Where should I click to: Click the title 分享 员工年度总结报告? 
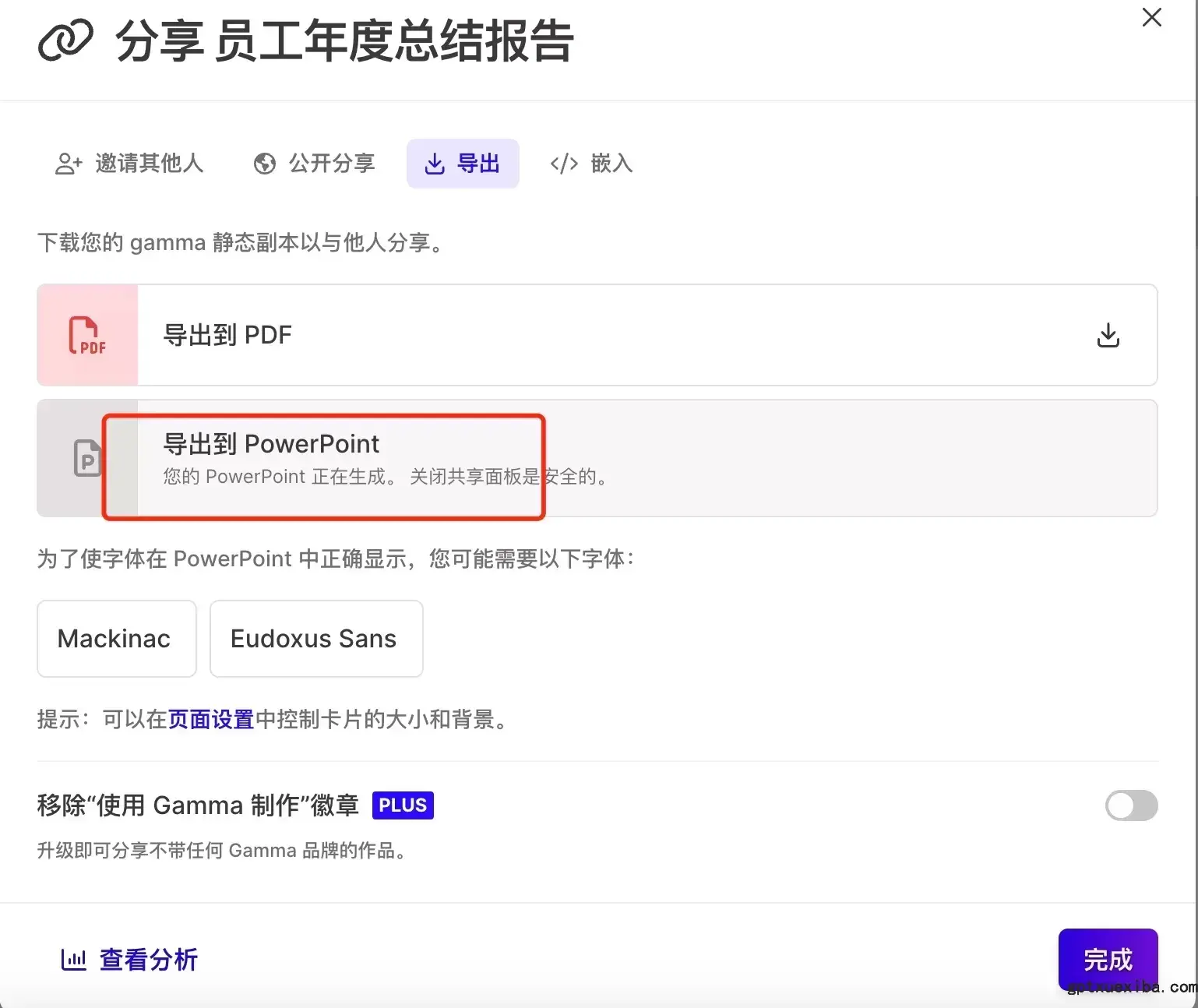344,41
